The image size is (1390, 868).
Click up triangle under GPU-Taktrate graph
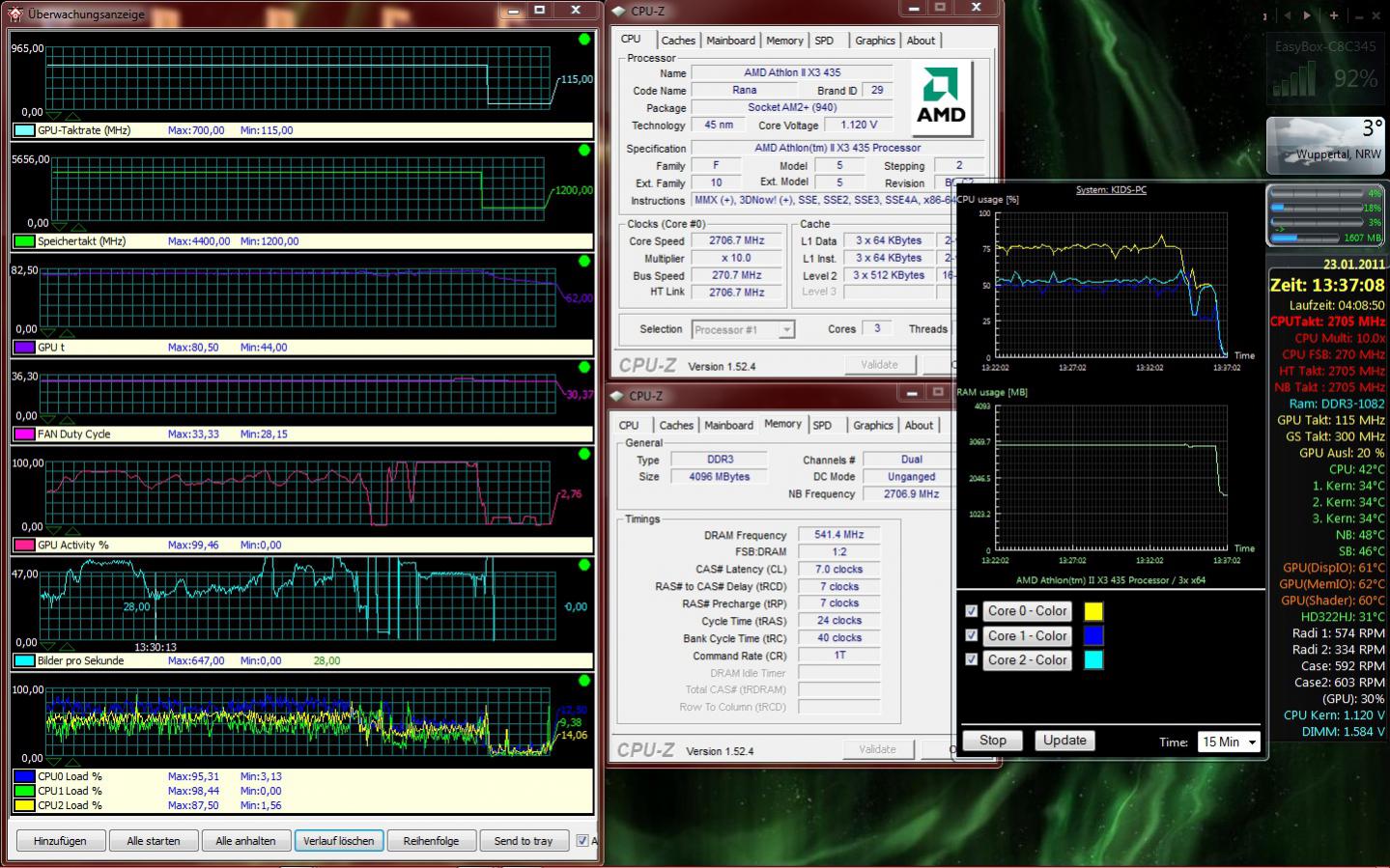point(72,116)
